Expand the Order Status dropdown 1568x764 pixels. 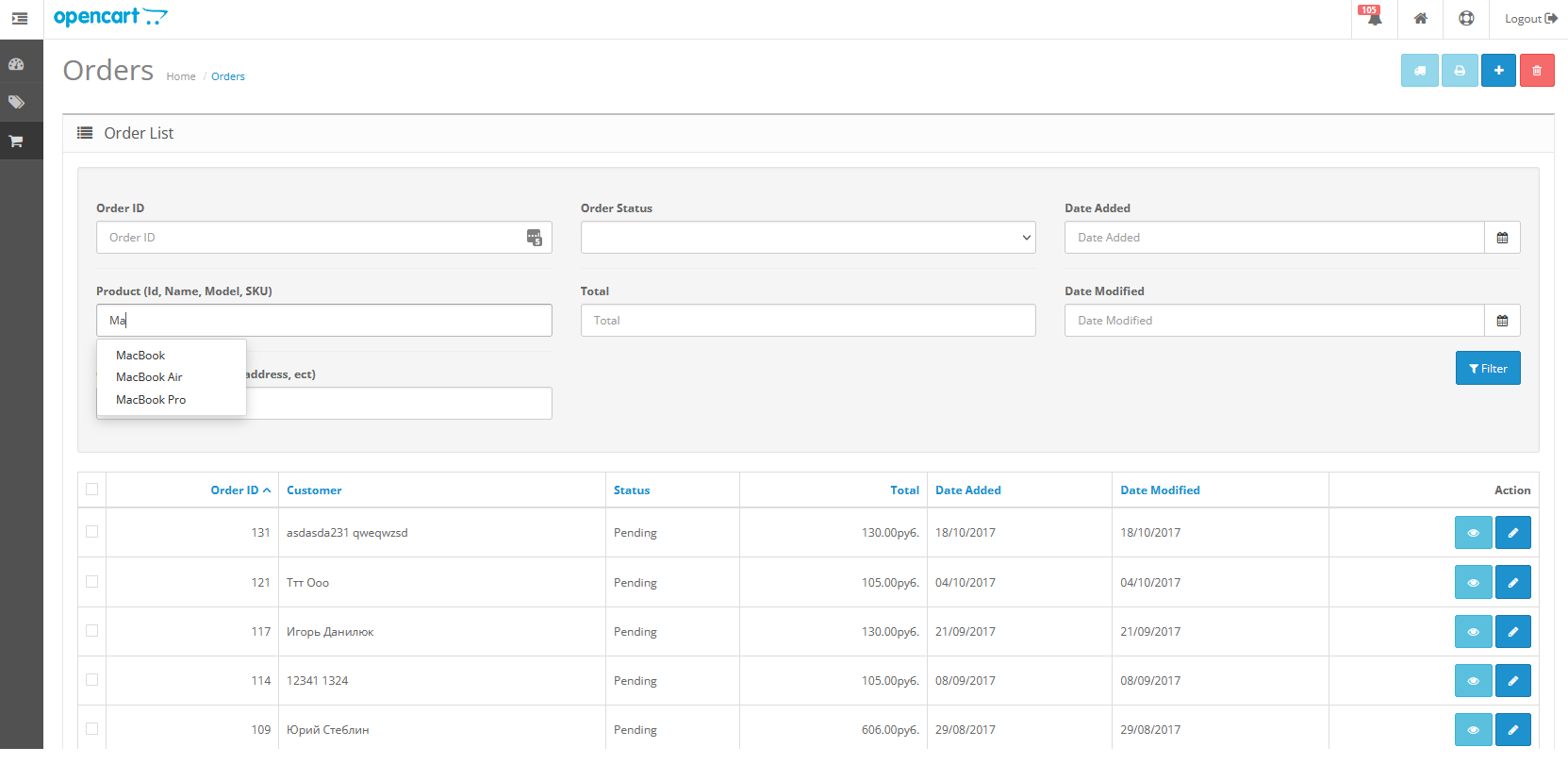[x=807, y=238]
